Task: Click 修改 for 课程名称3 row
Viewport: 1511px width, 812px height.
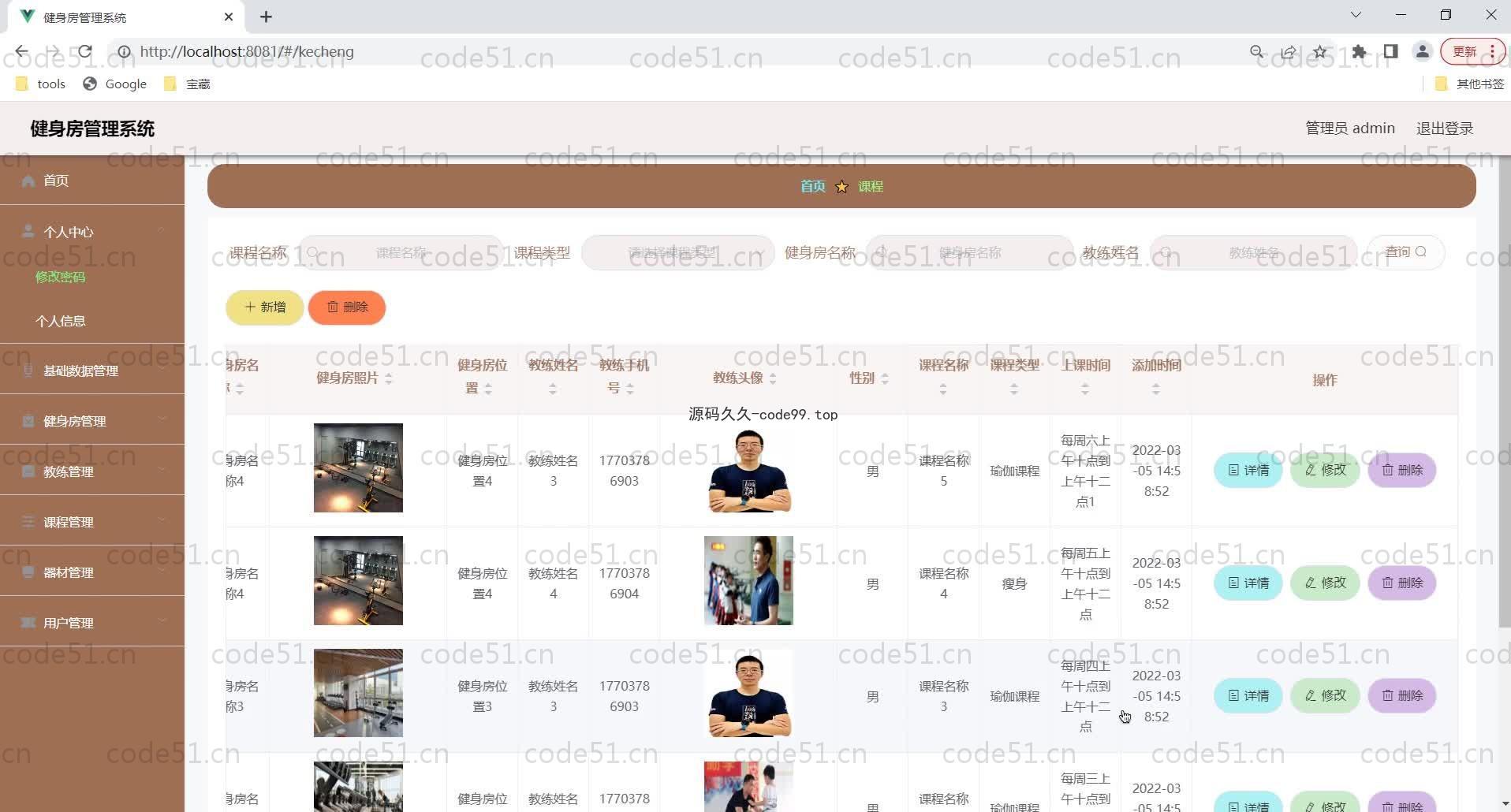Action: point(1325,695)
